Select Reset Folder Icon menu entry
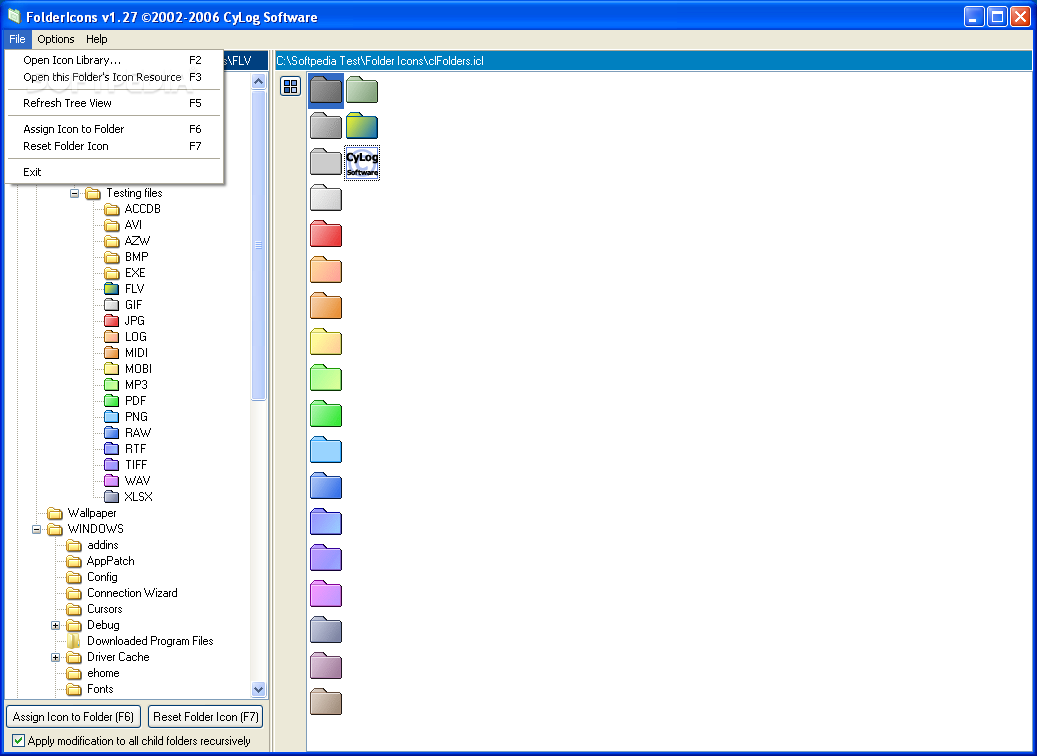This screenshot has height=756, width=1037. (x=114, y=146)
